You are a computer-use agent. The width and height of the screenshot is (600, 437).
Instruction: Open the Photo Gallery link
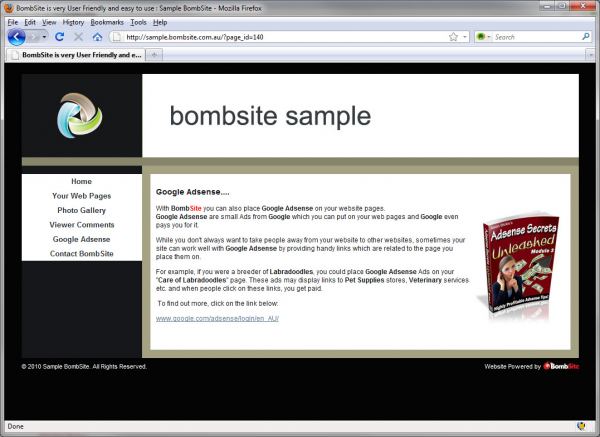(x=82, y=210)
